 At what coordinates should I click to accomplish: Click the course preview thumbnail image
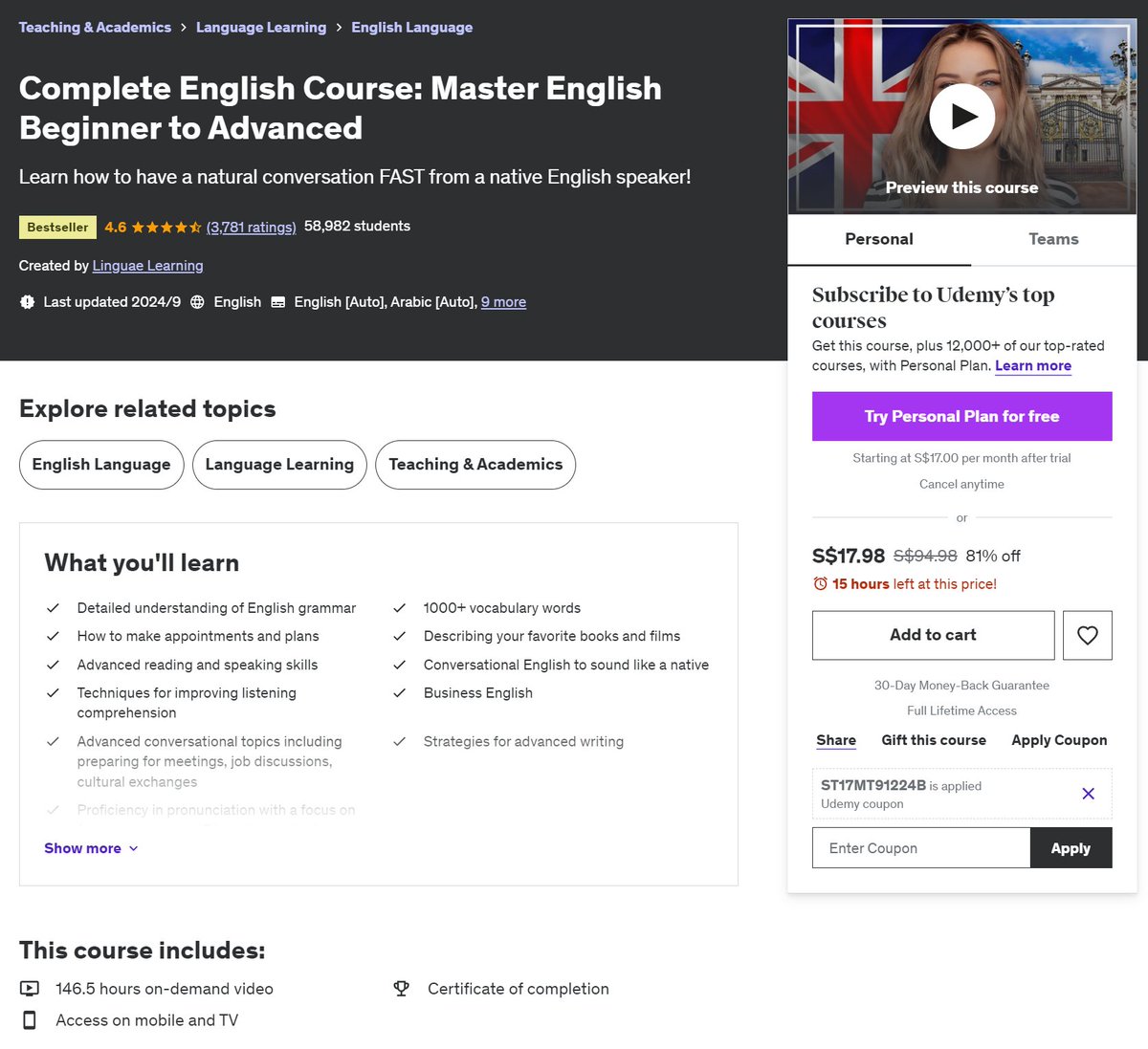point(961,117)
